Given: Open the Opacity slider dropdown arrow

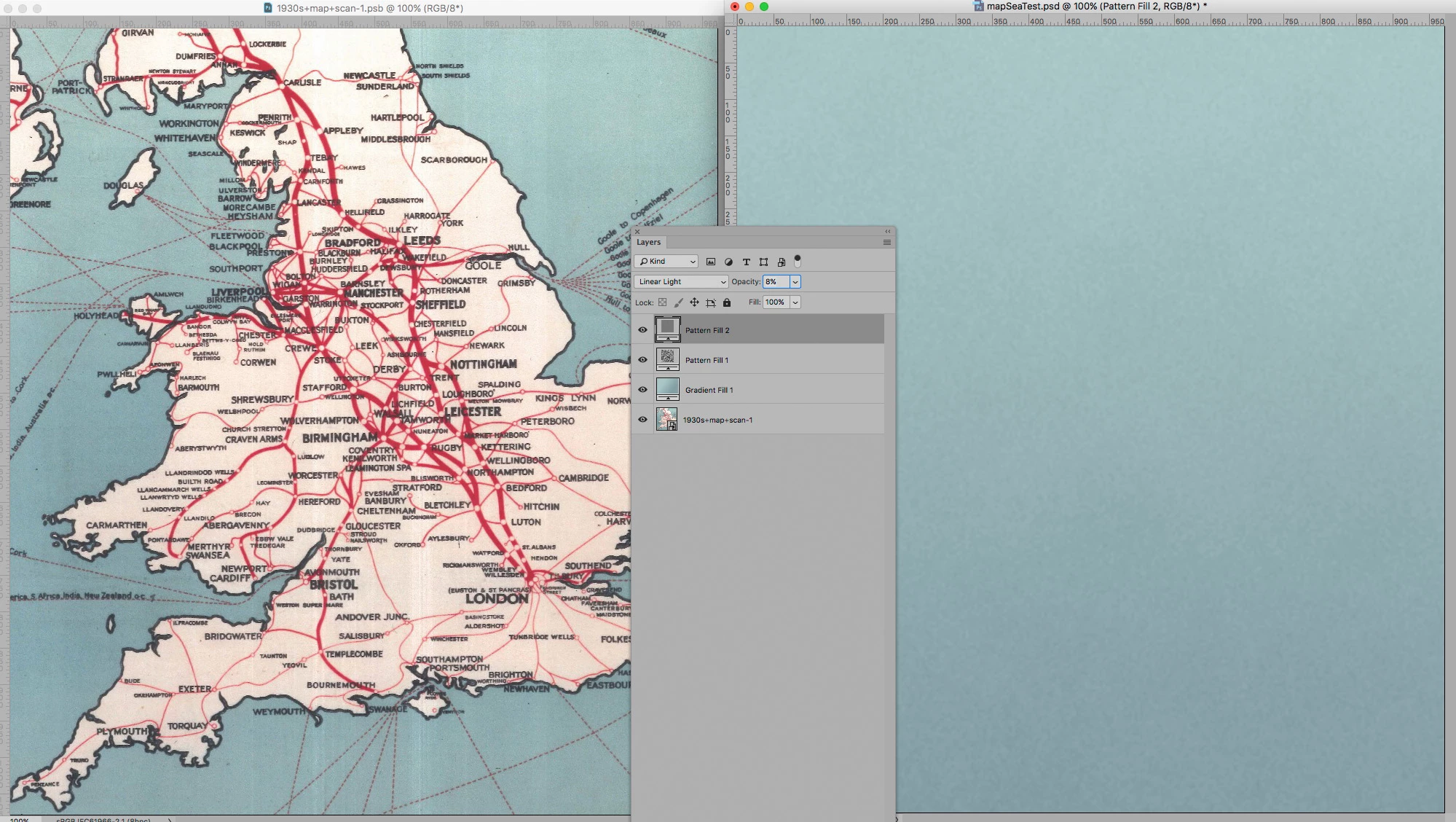Looking at the screenshot, I should click(x=795, y=282).
